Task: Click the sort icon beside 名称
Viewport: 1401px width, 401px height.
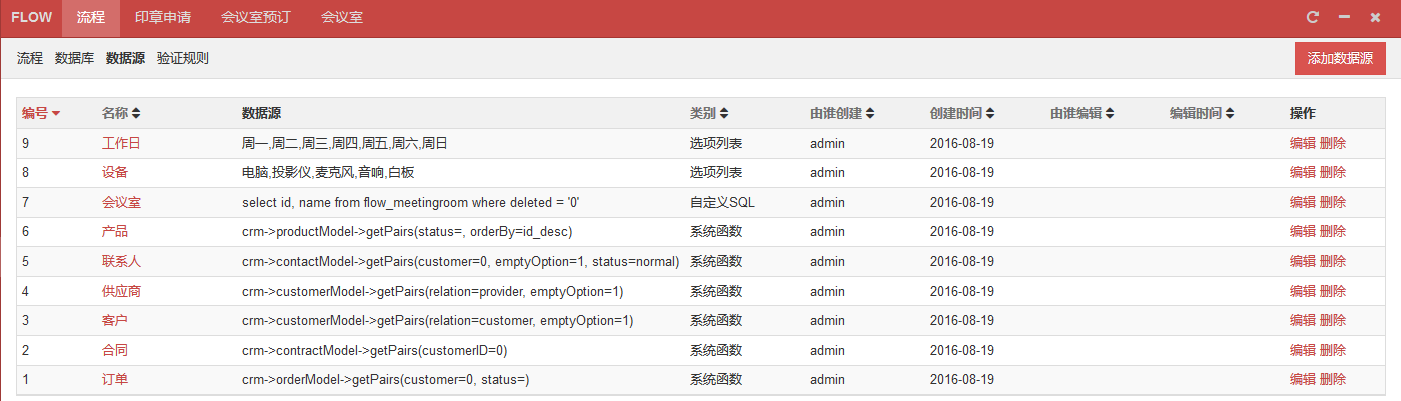Action: pyautogui.click(x=136, y=113)
